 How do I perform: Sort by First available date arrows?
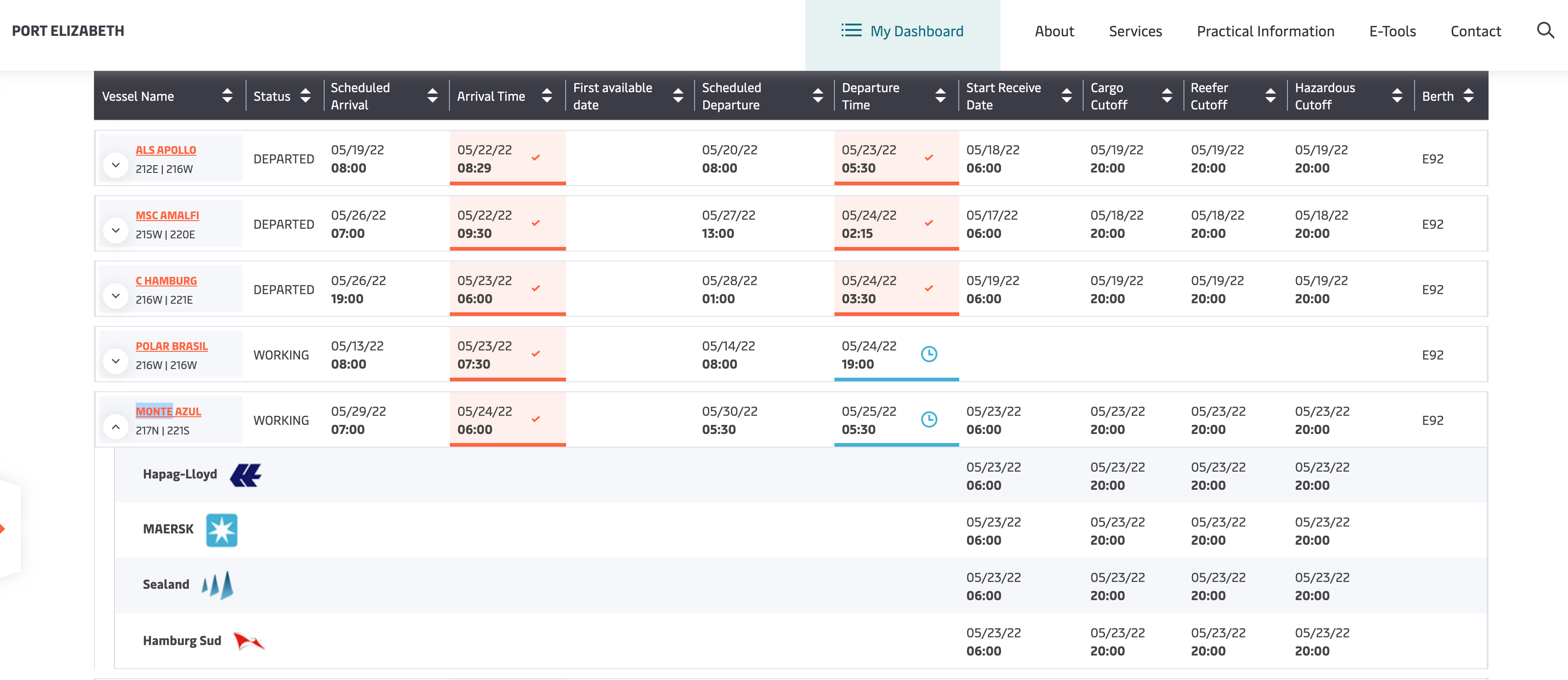[x=677, y=96]
